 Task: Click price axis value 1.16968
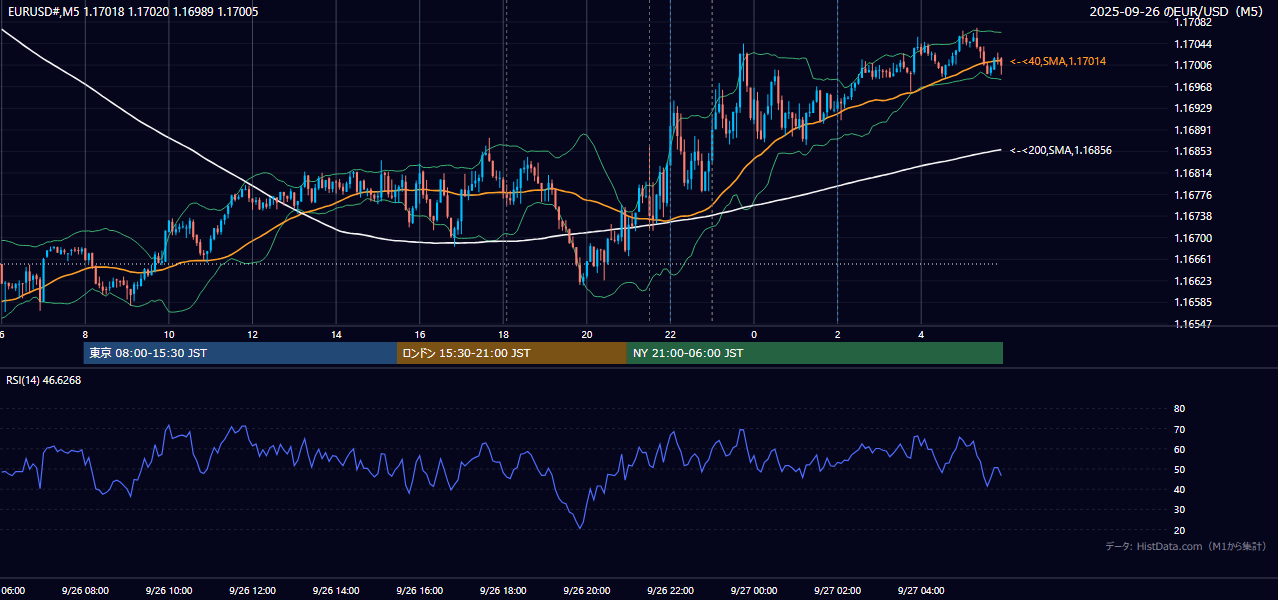(1194, 87)
